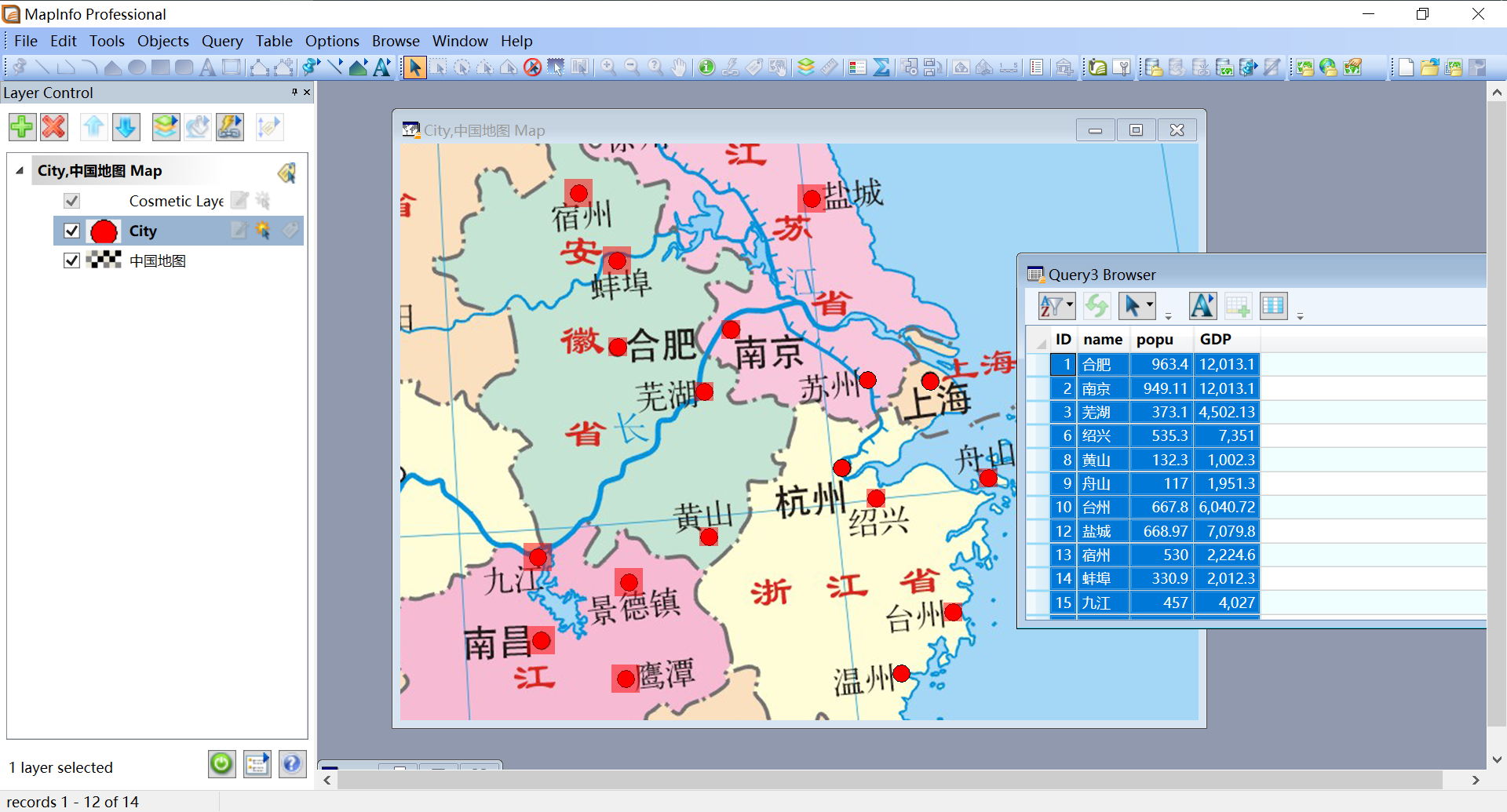Click Pick Fields icon in Query3 Browser

point(1273,306)
